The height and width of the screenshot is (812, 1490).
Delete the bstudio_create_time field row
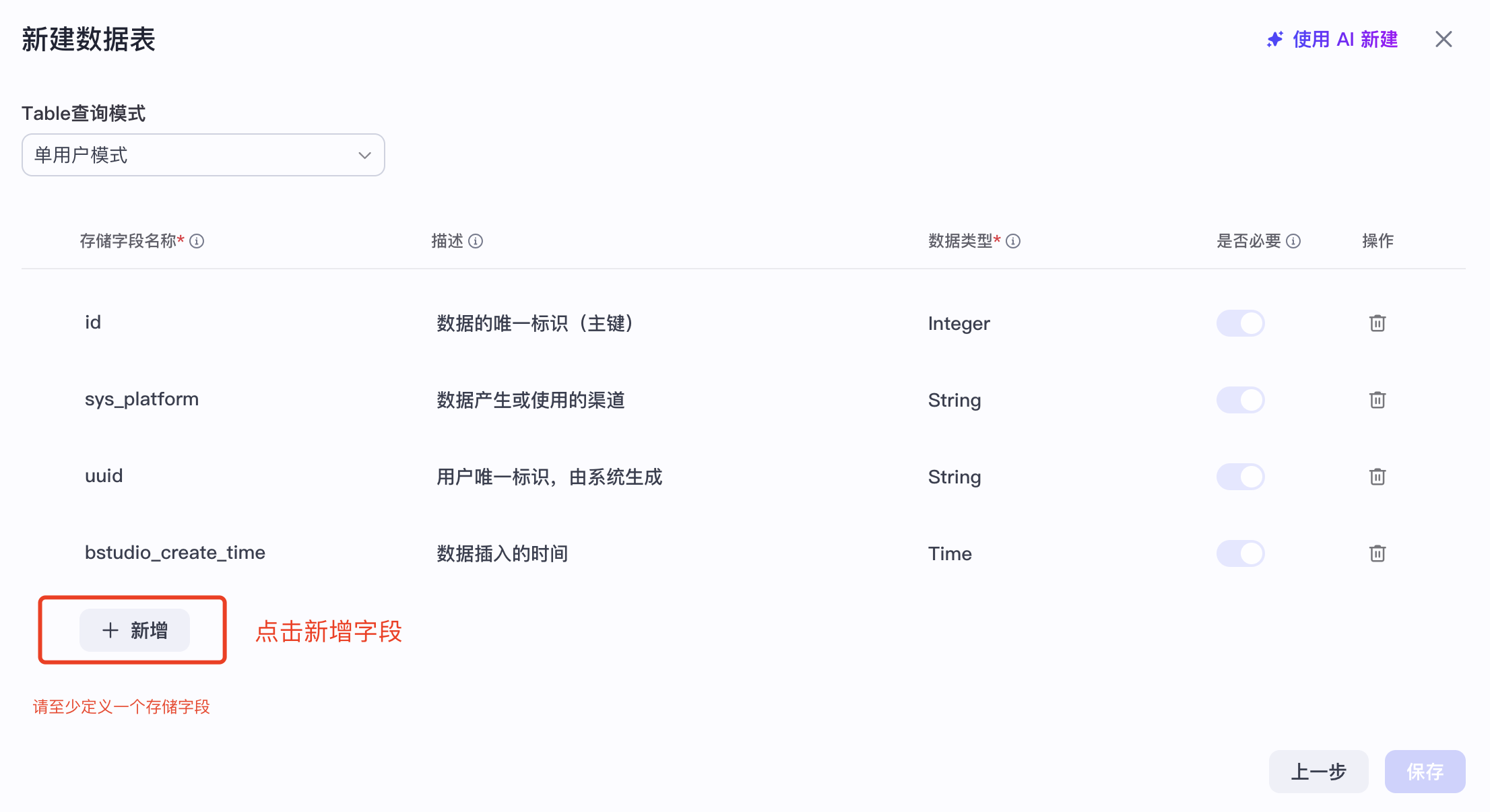pos(1377,553)
